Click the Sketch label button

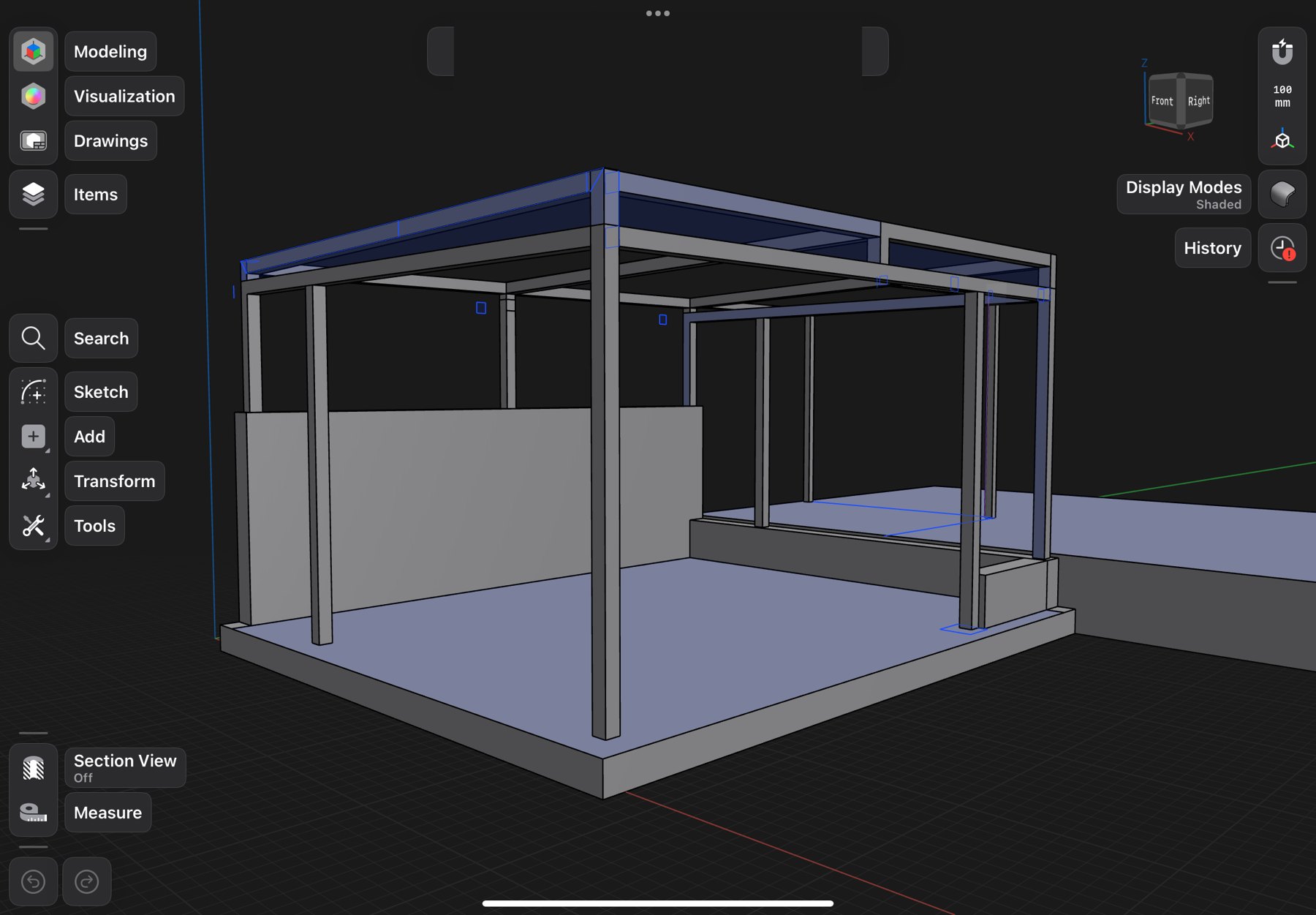[101, 392]
